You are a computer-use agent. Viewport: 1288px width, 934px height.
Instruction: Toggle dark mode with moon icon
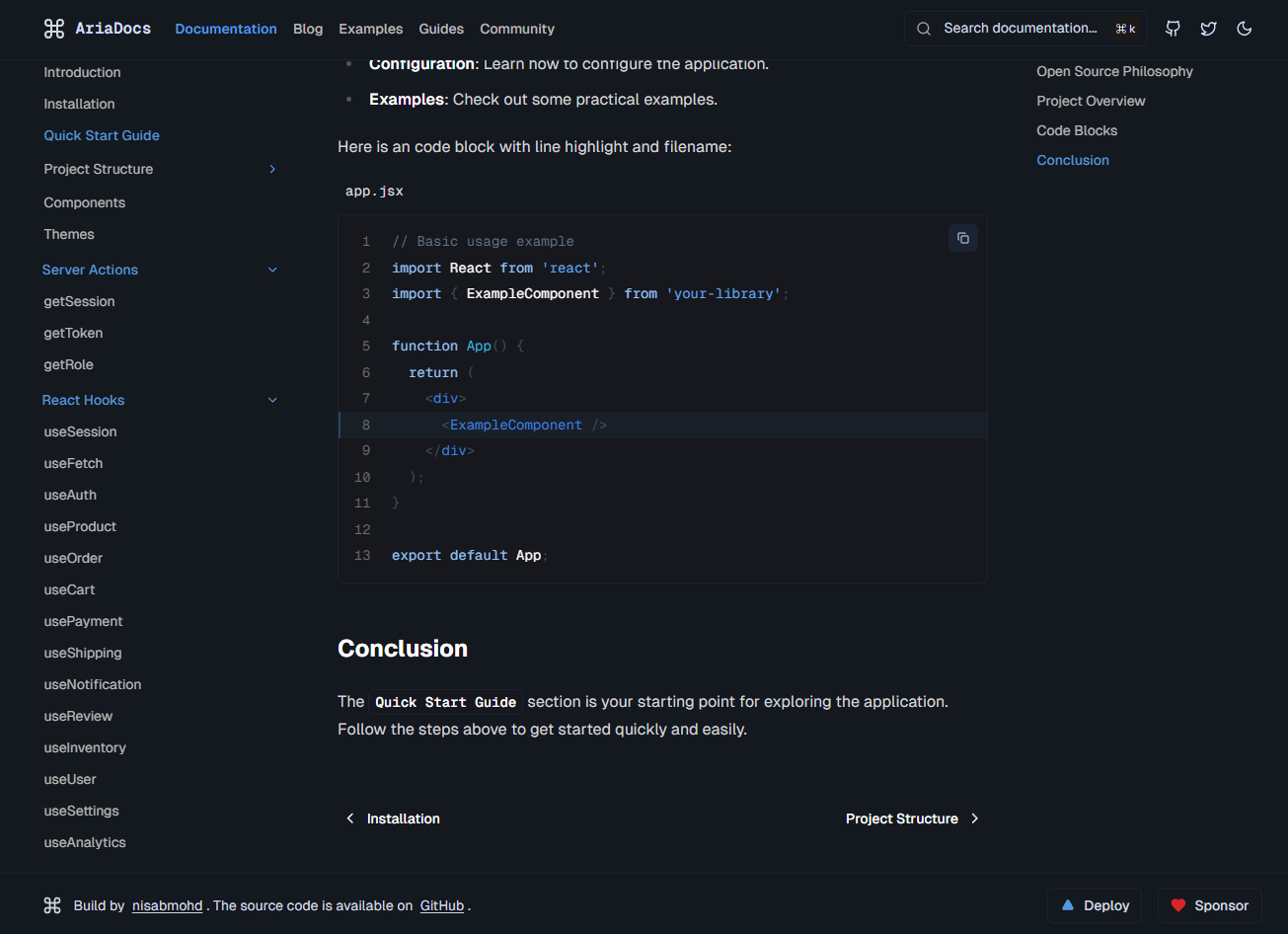point(1245,29)
